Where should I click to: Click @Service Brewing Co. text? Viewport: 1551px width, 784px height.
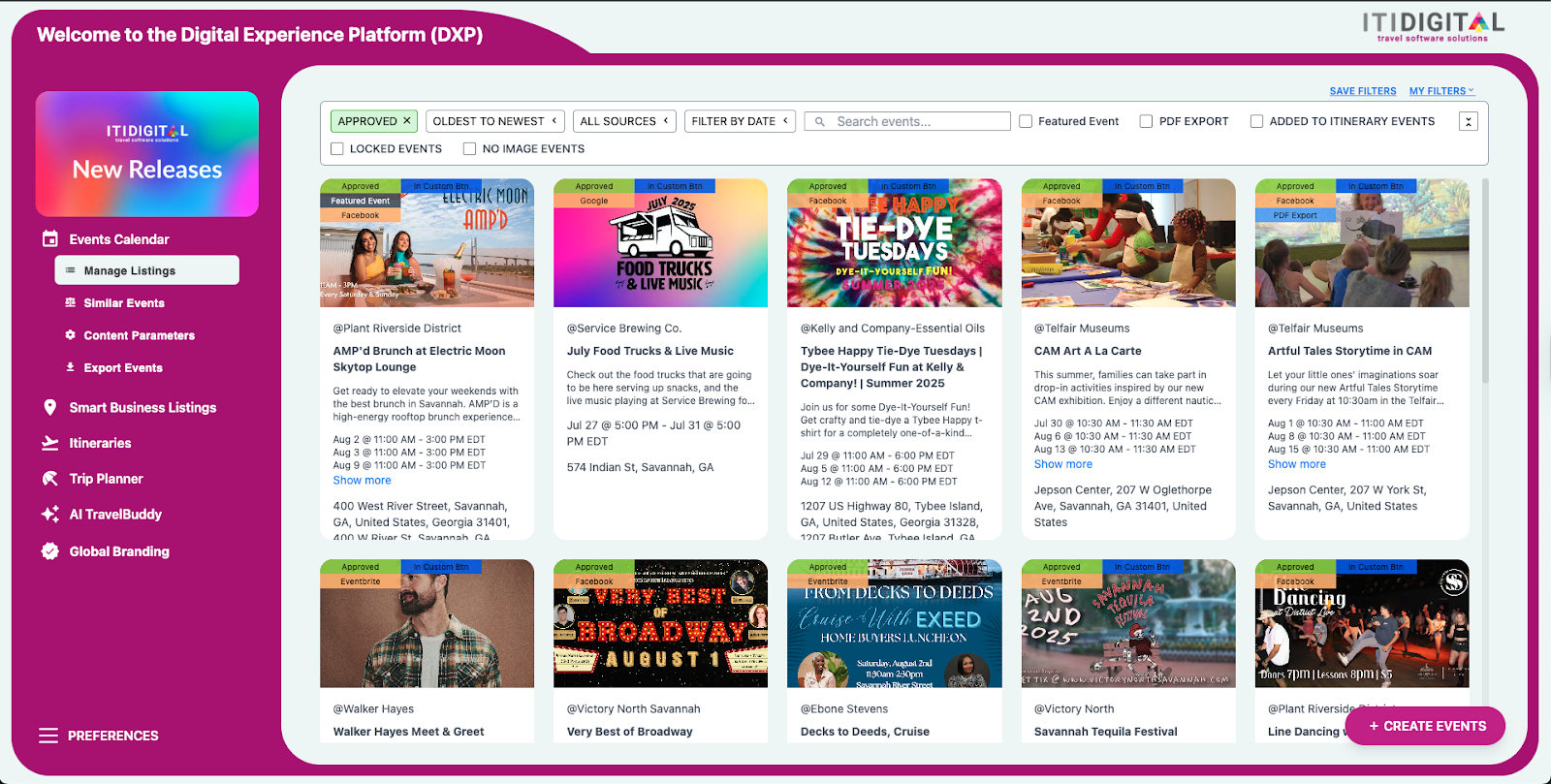(624, 329)
